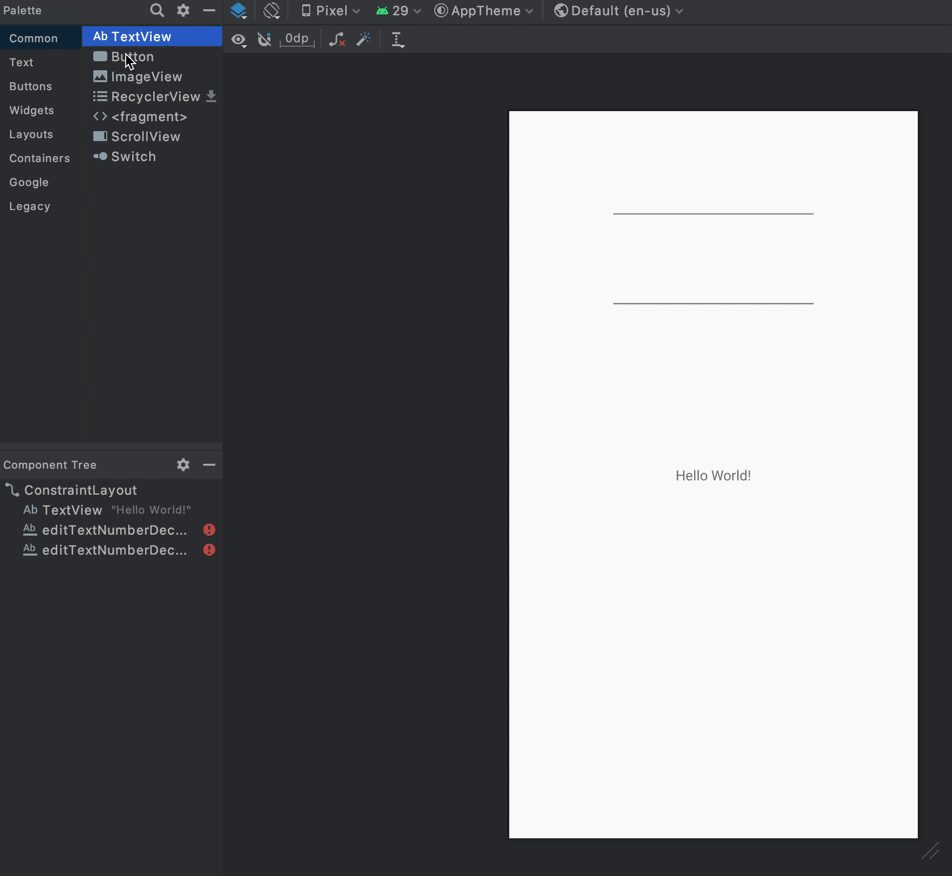Change the preview orientation

[271, 10]
